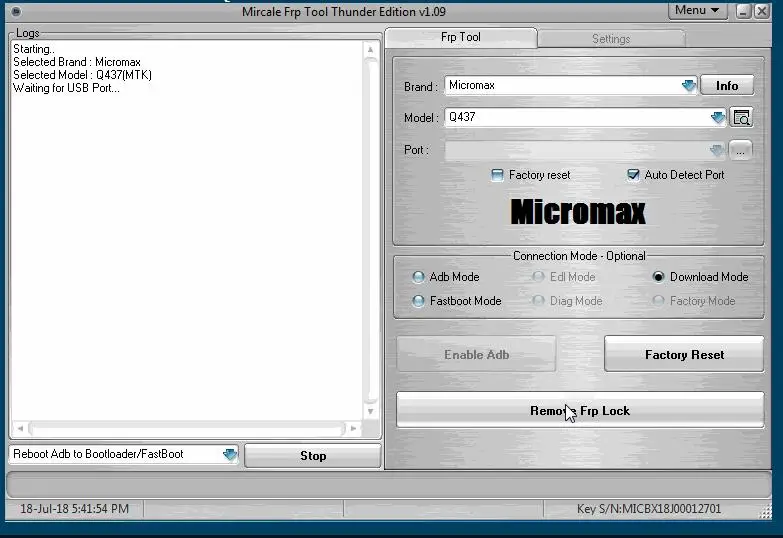Click the date and time status entry
783x538 pixels.
pos(74,509)
